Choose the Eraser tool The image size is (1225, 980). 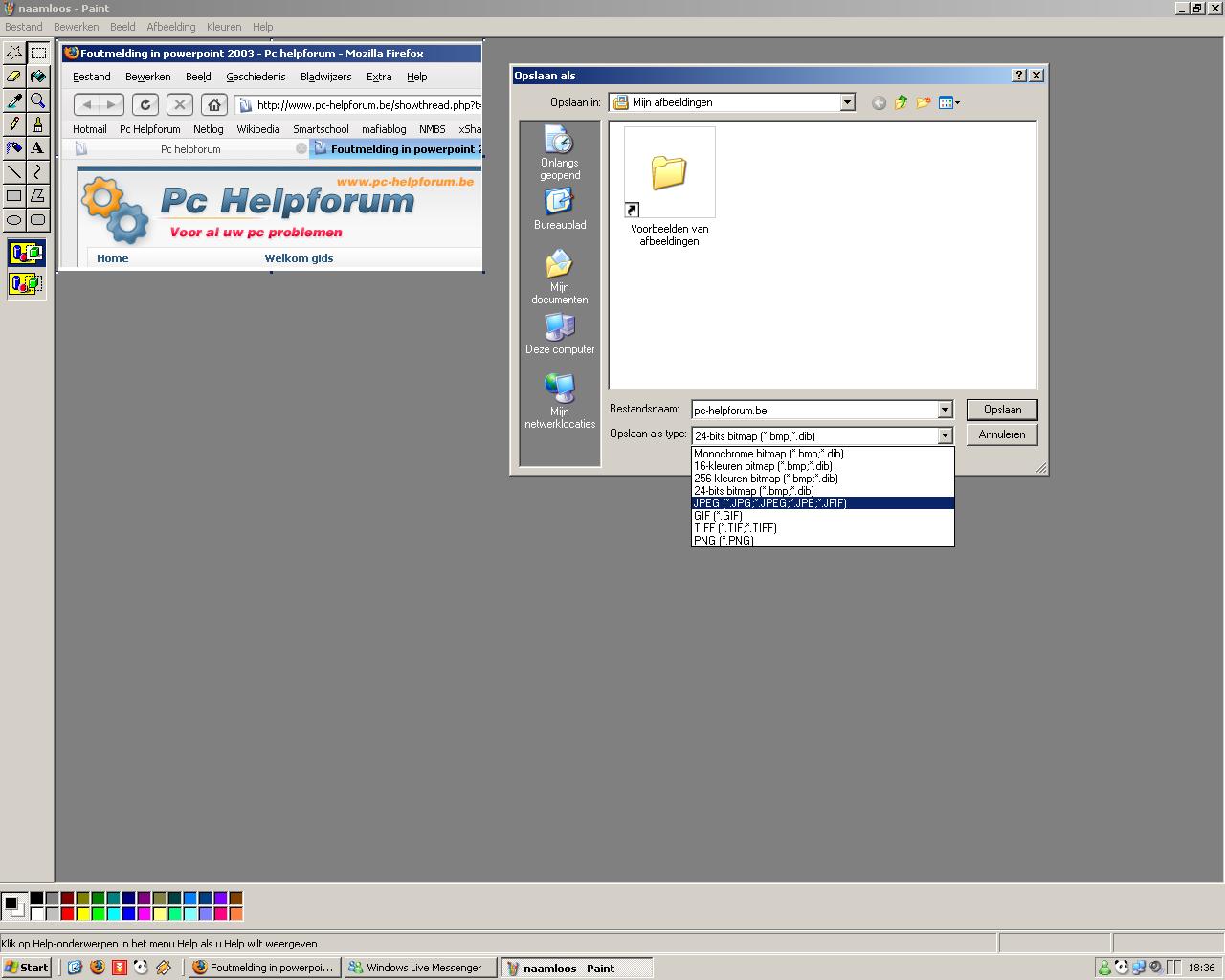14,77
